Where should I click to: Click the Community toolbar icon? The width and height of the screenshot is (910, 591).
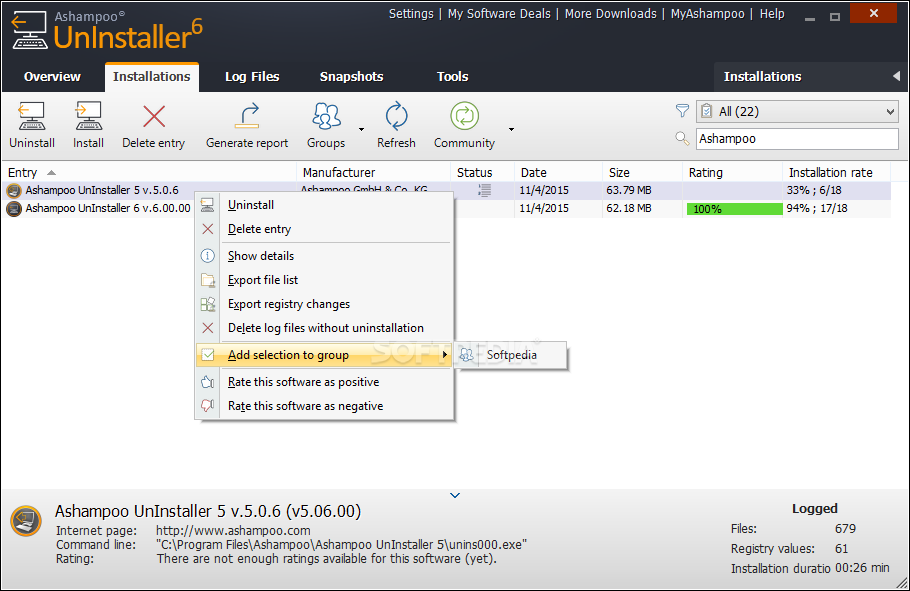coord(464,116)
